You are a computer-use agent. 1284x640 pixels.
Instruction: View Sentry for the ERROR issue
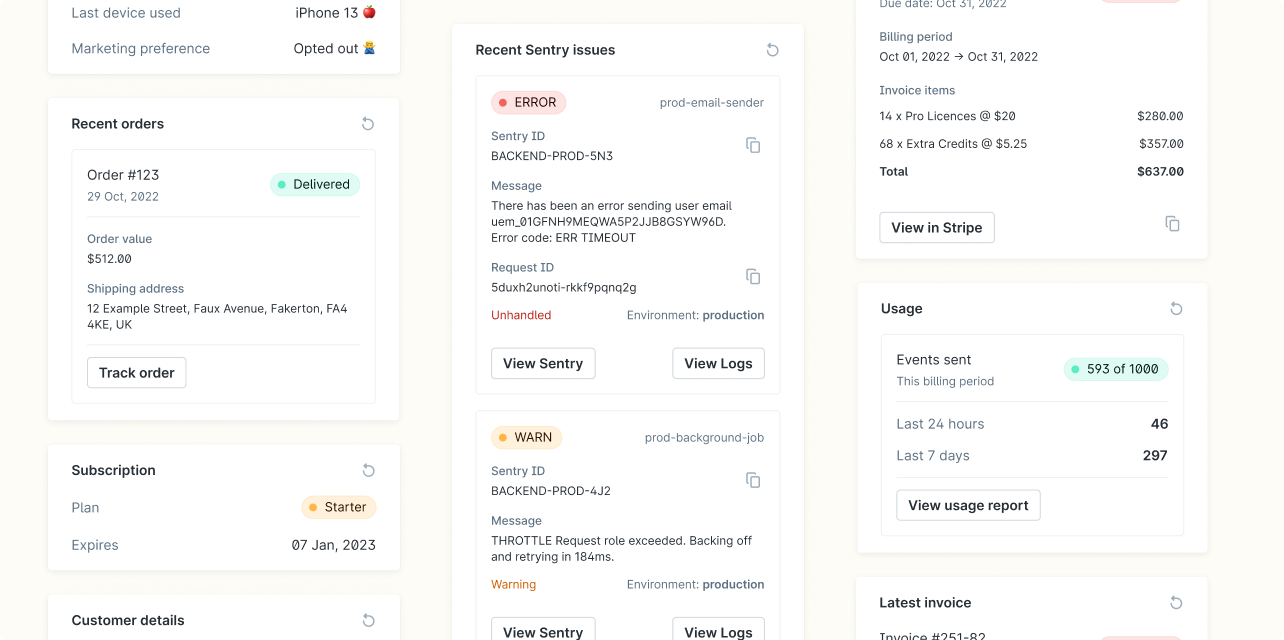(543, 363)
